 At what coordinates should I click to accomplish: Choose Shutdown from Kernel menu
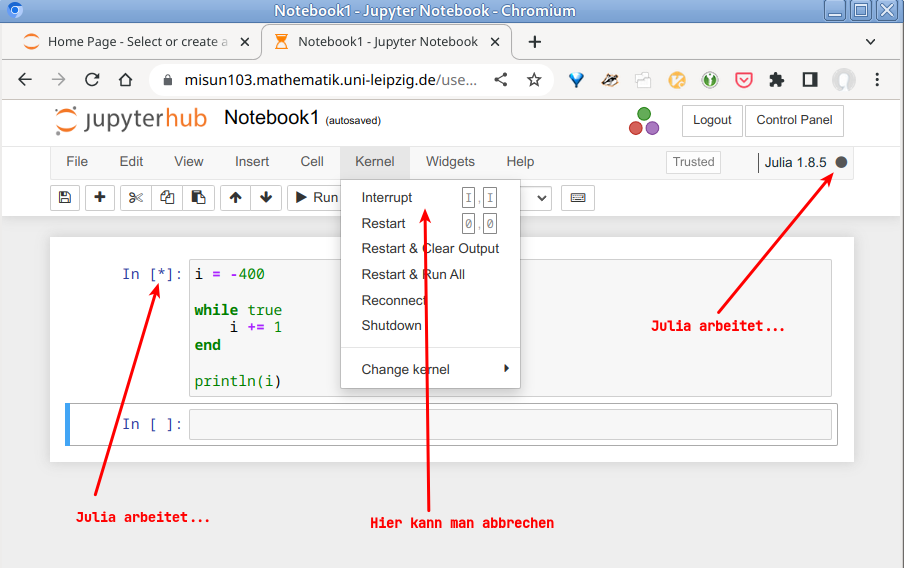(430, 325)
